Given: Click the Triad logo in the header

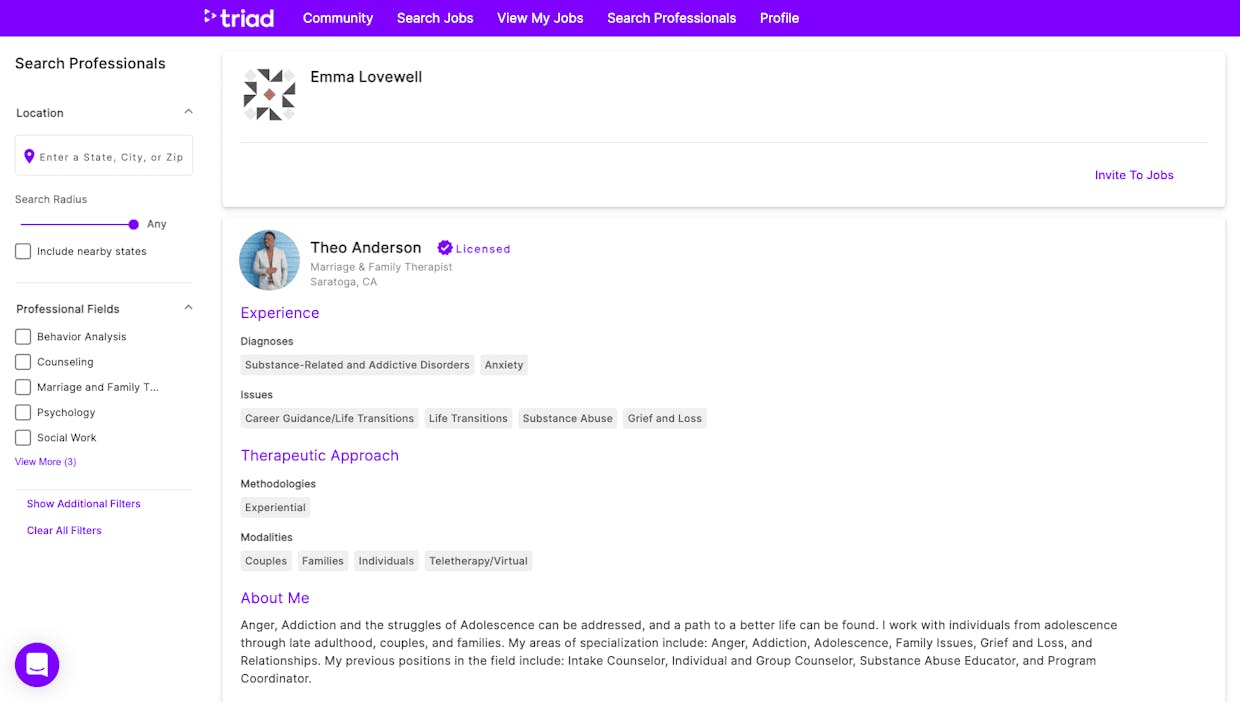Looking at the screenshot, I should coord(239,18).
